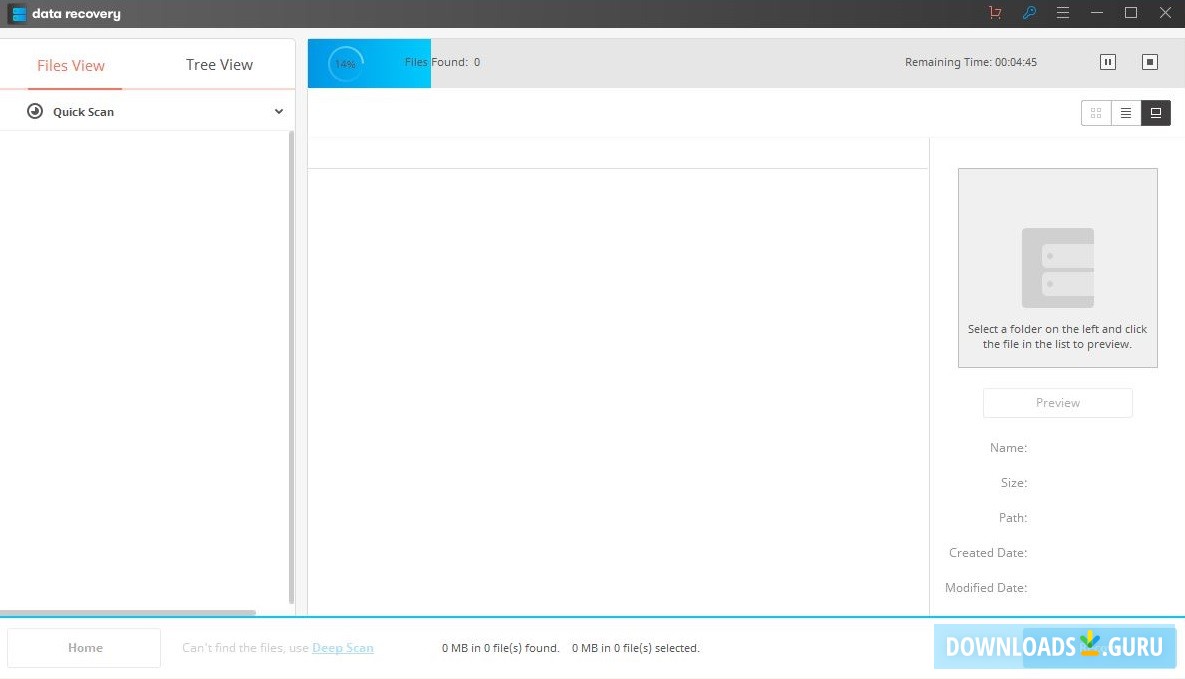Stop the scan with the stop button
Screen dimensions: 1185x679
click(1149, 62)
